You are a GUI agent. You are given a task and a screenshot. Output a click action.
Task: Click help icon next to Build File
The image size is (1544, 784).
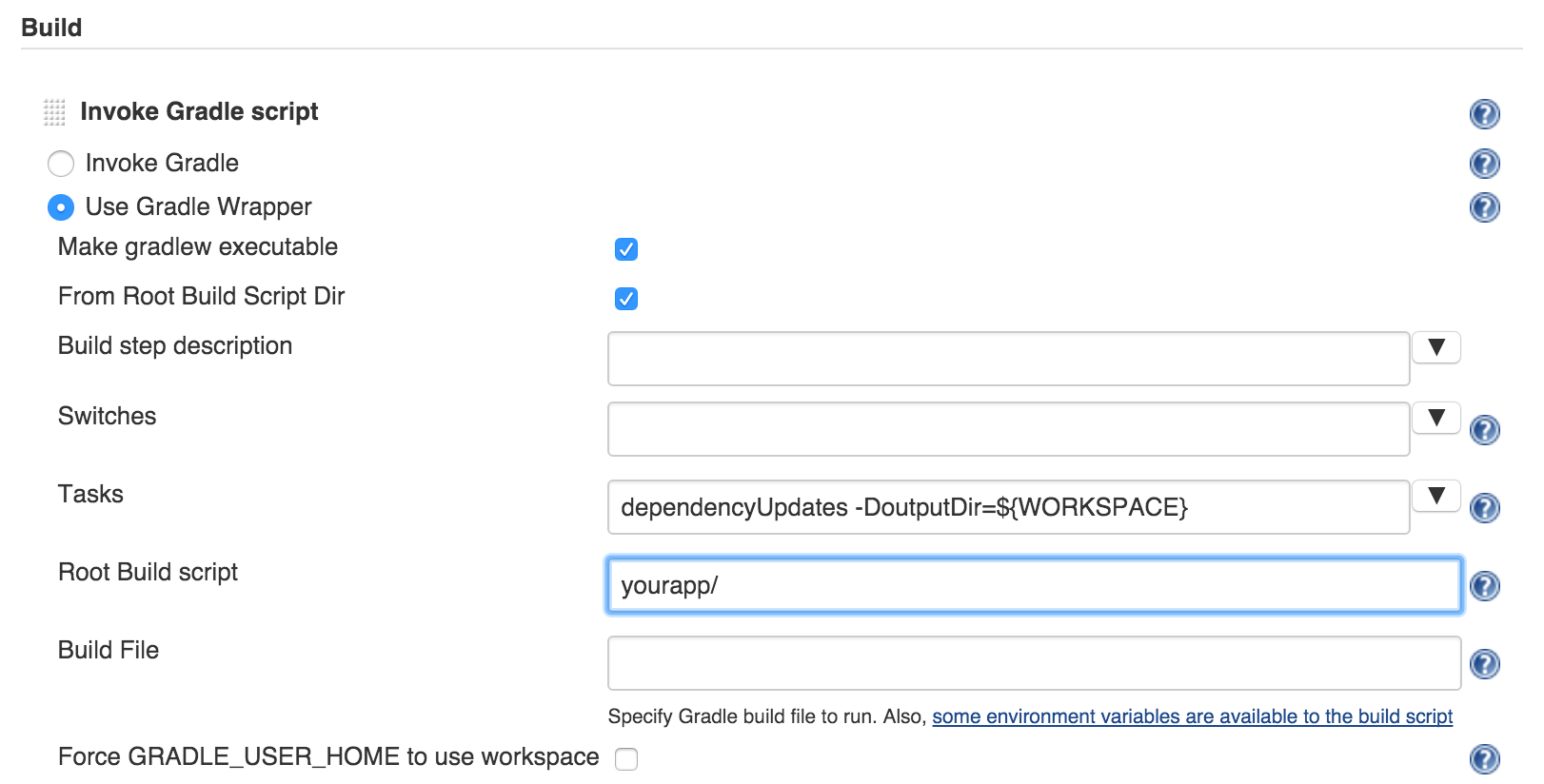(1484, 664)
